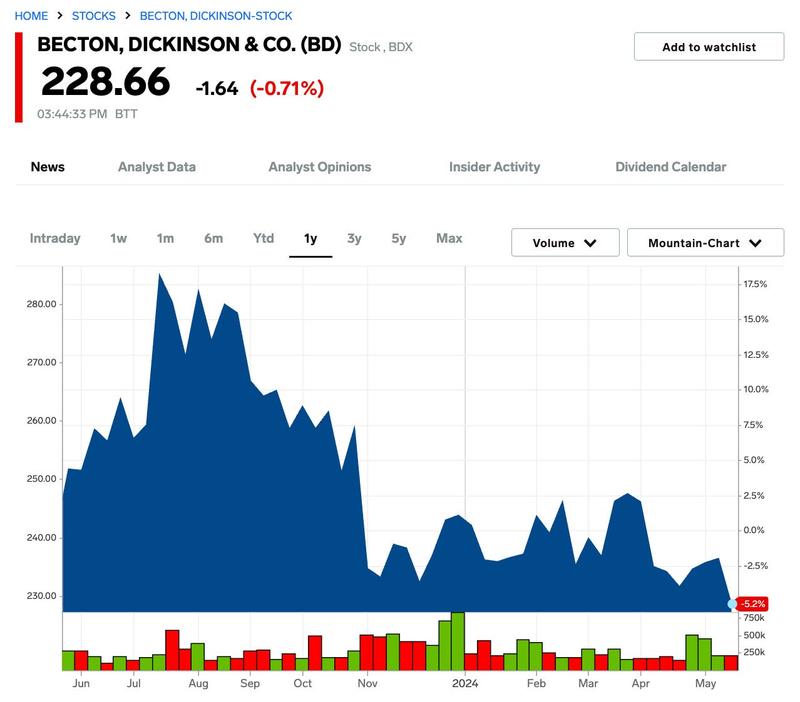800x702 pixels.
Task: Open the Volume dropdown
Action: pos(565,243)
